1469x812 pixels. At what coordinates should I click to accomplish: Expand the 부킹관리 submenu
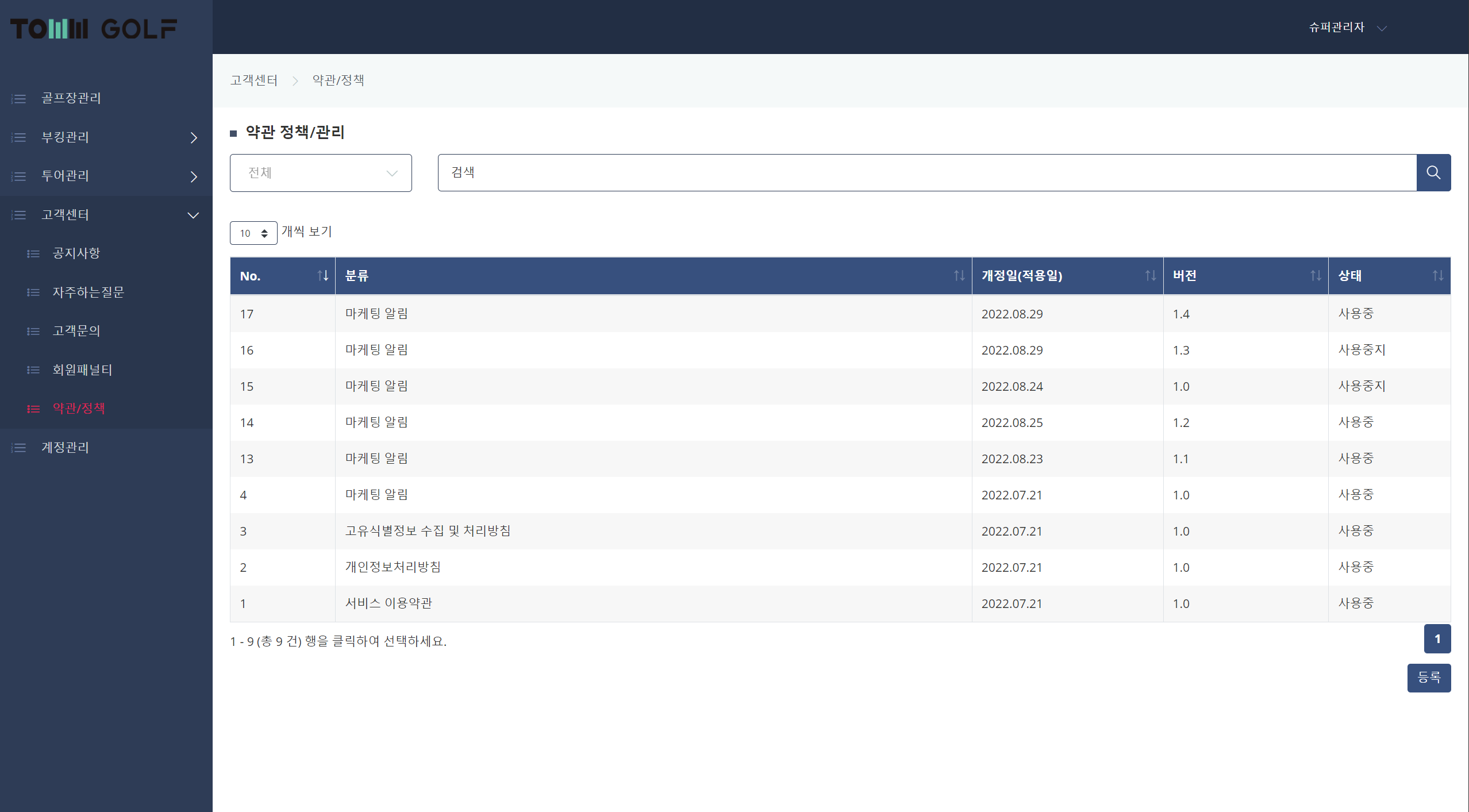tap(194, 137)
